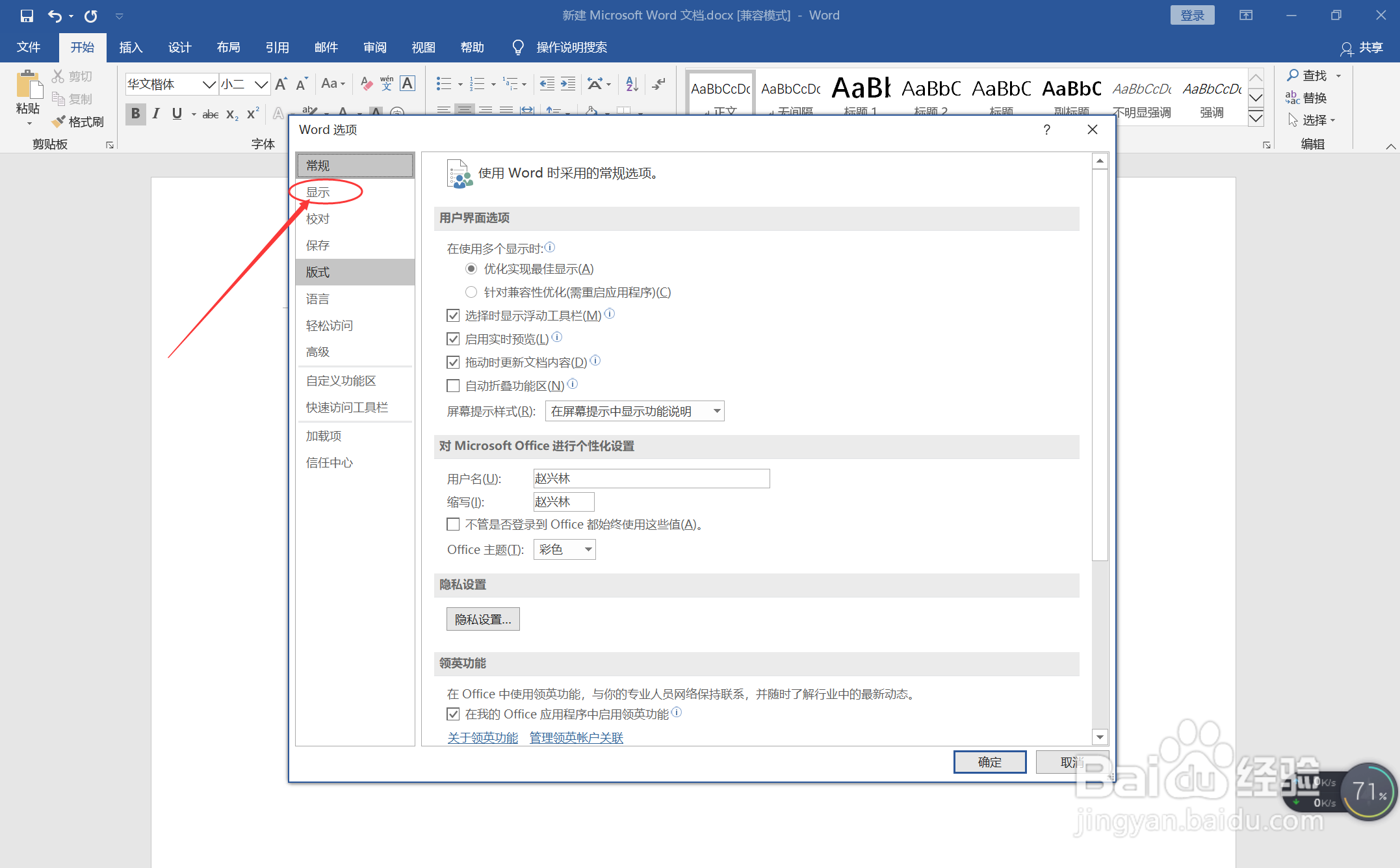
Task: Switch to the 插入 Insert tab
Action: (x=131, y=47)
